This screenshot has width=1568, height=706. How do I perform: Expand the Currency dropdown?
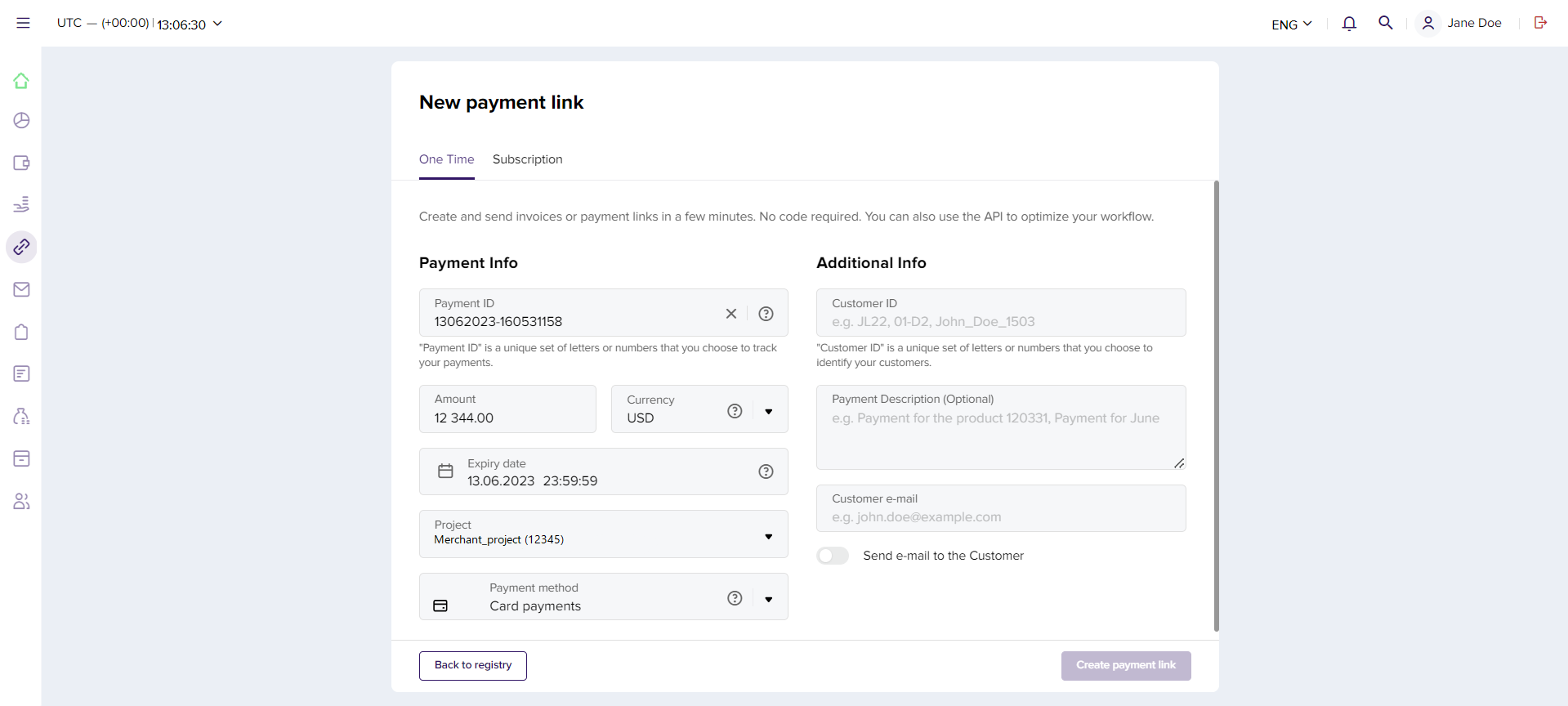[768, 411]
